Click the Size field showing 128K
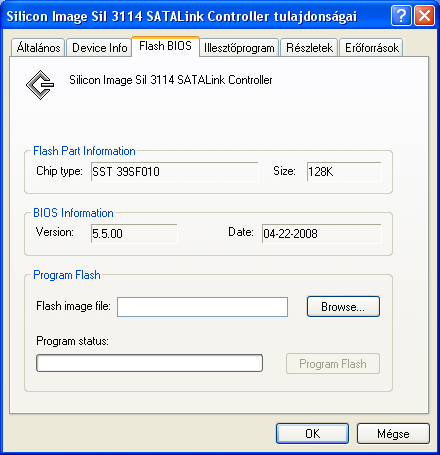This screenshot has height=455, width=440. point(344,172)
